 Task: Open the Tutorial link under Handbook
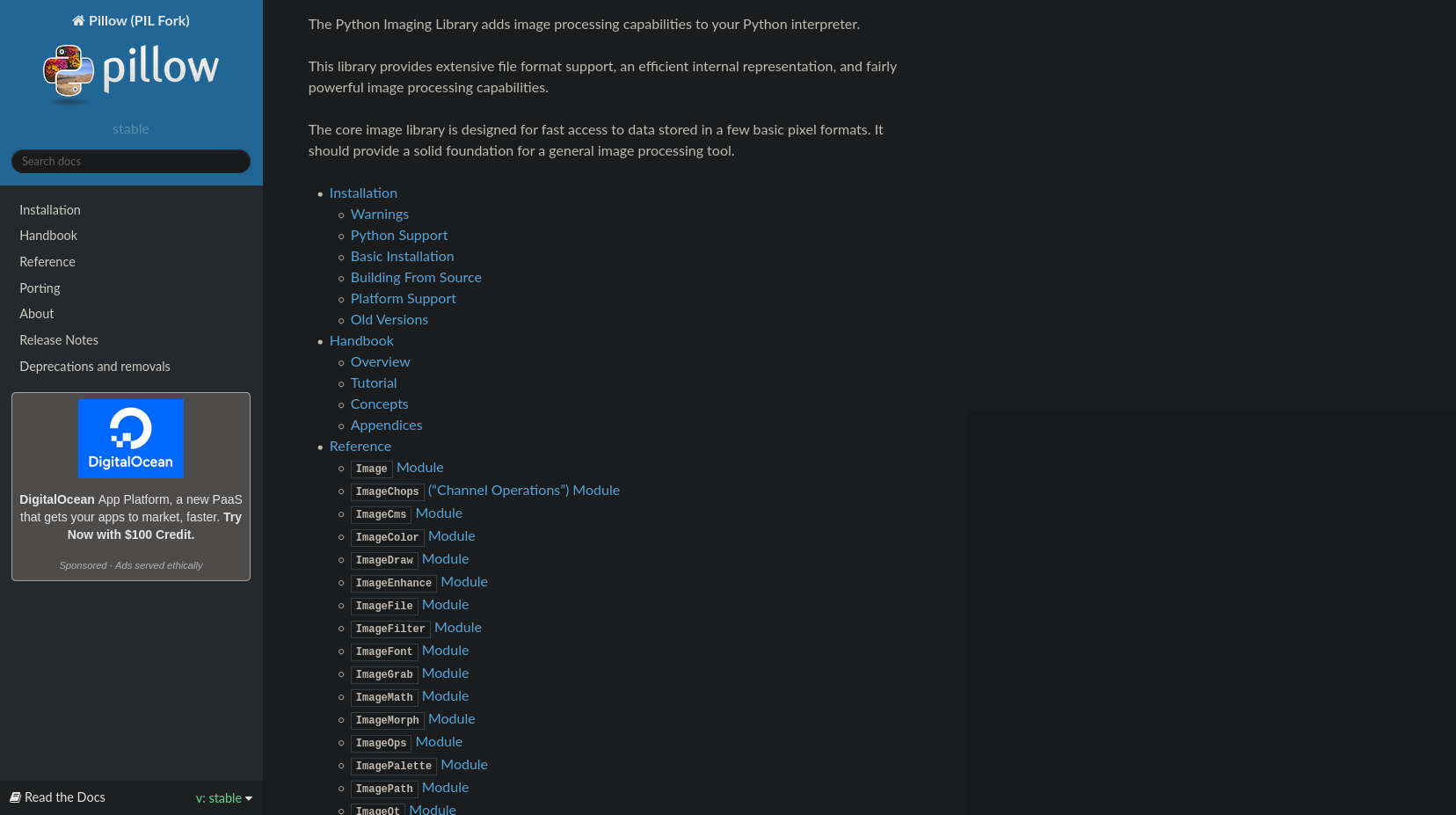374,383
